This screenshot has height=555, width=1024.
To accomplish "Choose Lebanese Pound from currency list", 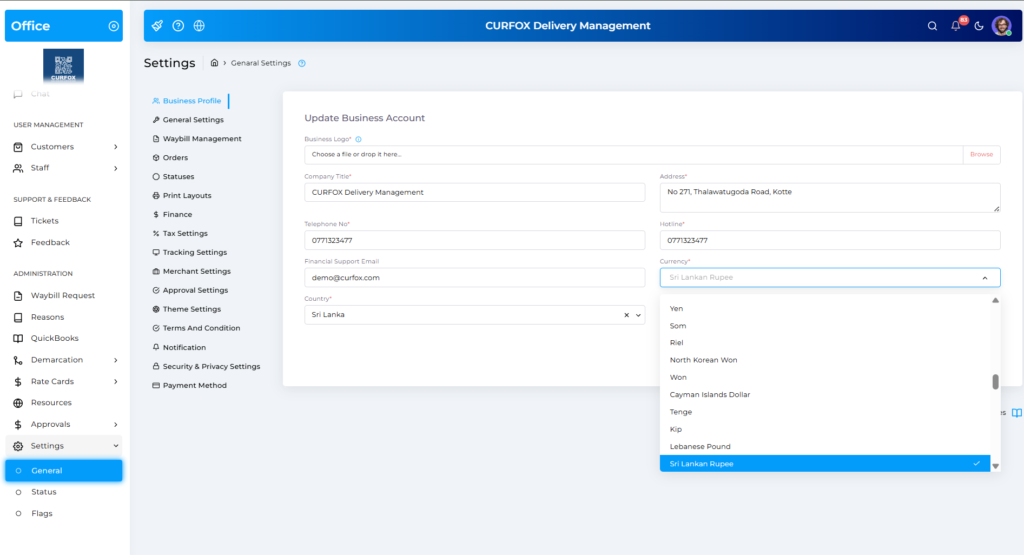I will [825, 447].
